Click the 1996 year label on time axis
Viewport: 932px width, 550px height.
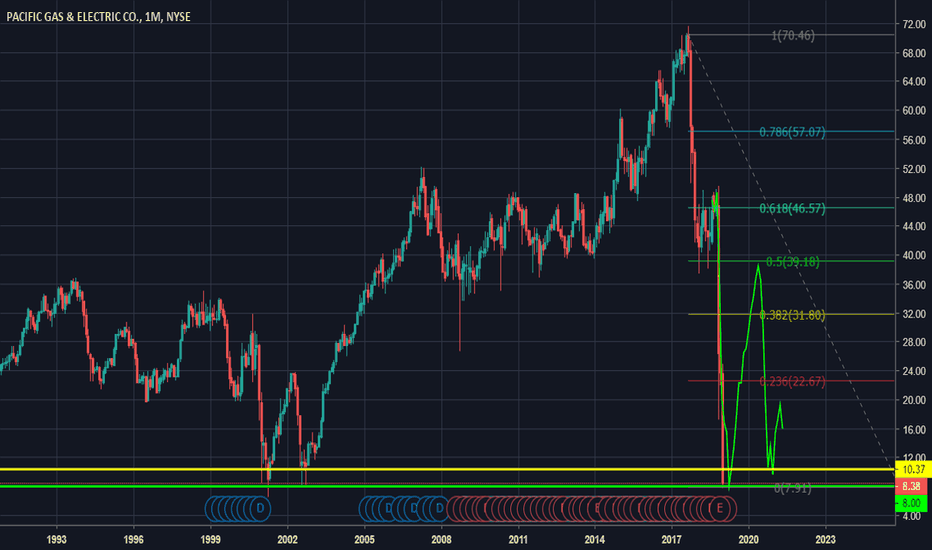tap(134, 540)
